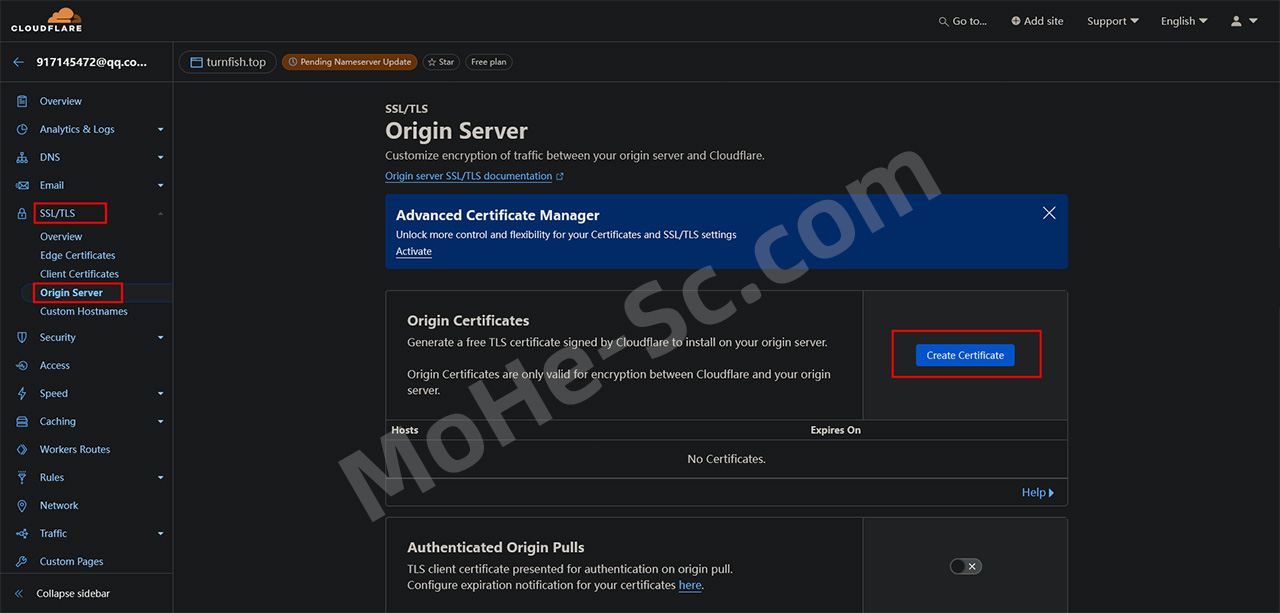
Task: Click the Traffic routing icon
Action: pyautogui.click(x=22, y=534)
